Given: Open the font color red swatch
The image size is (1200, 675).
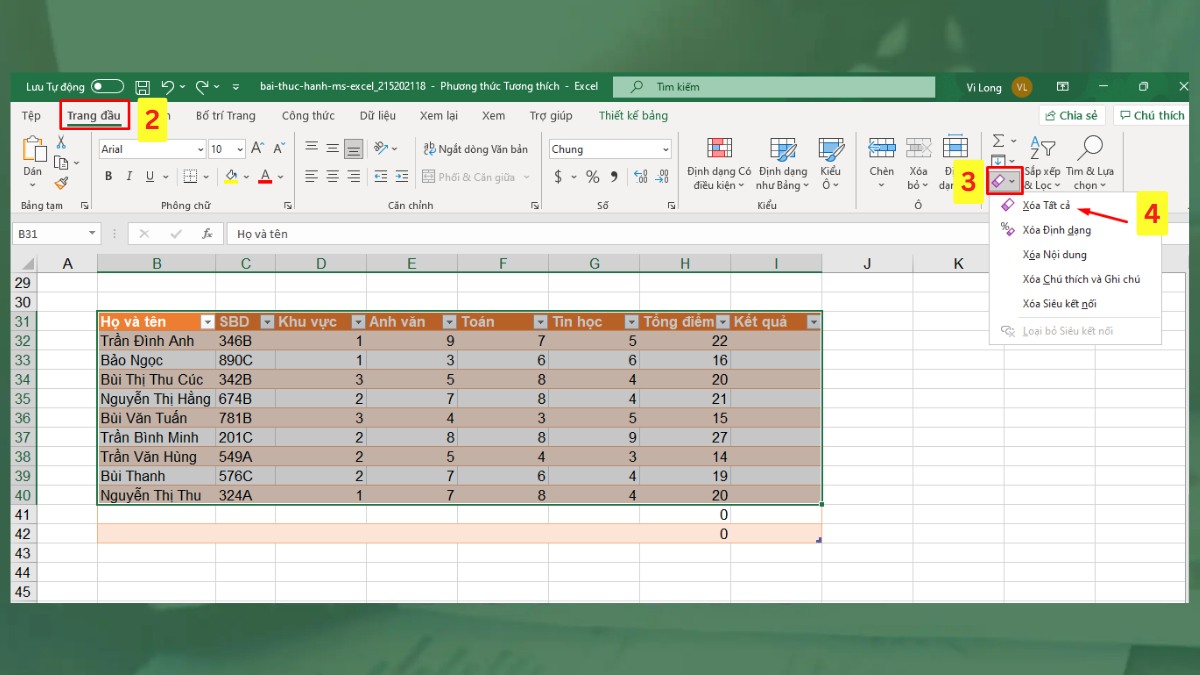Looking at the screenshot, I should [x=265, y=178].
